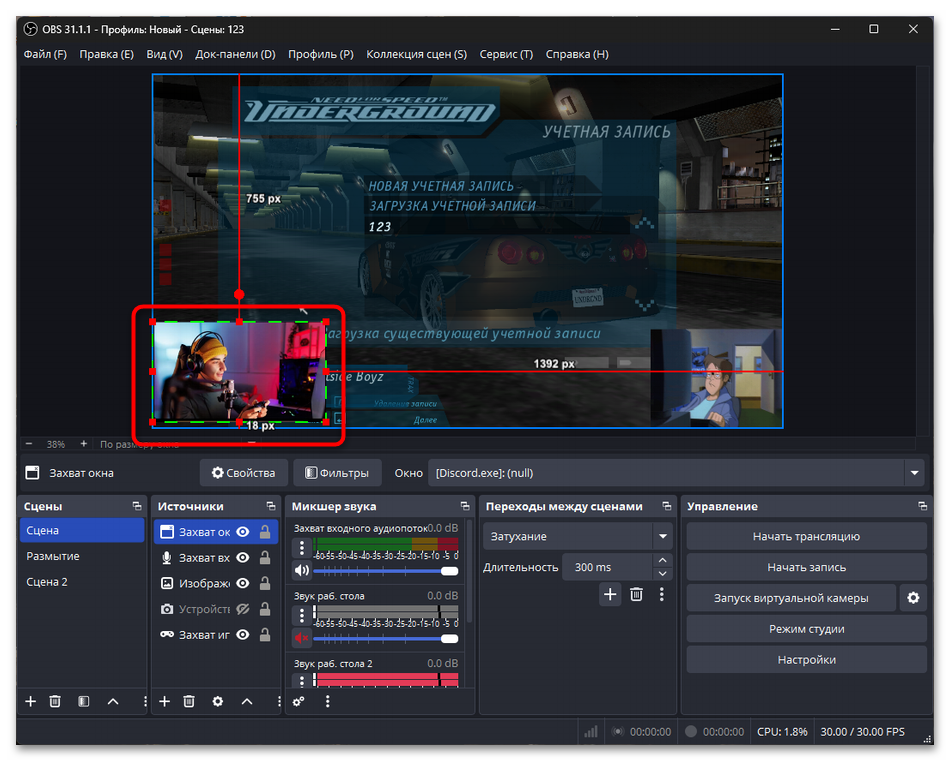The width and height of the screenshot is (950, 761).
Task: Toggle lock on Захват входного source
Action: pyautogui.click(x=265, y=557)
